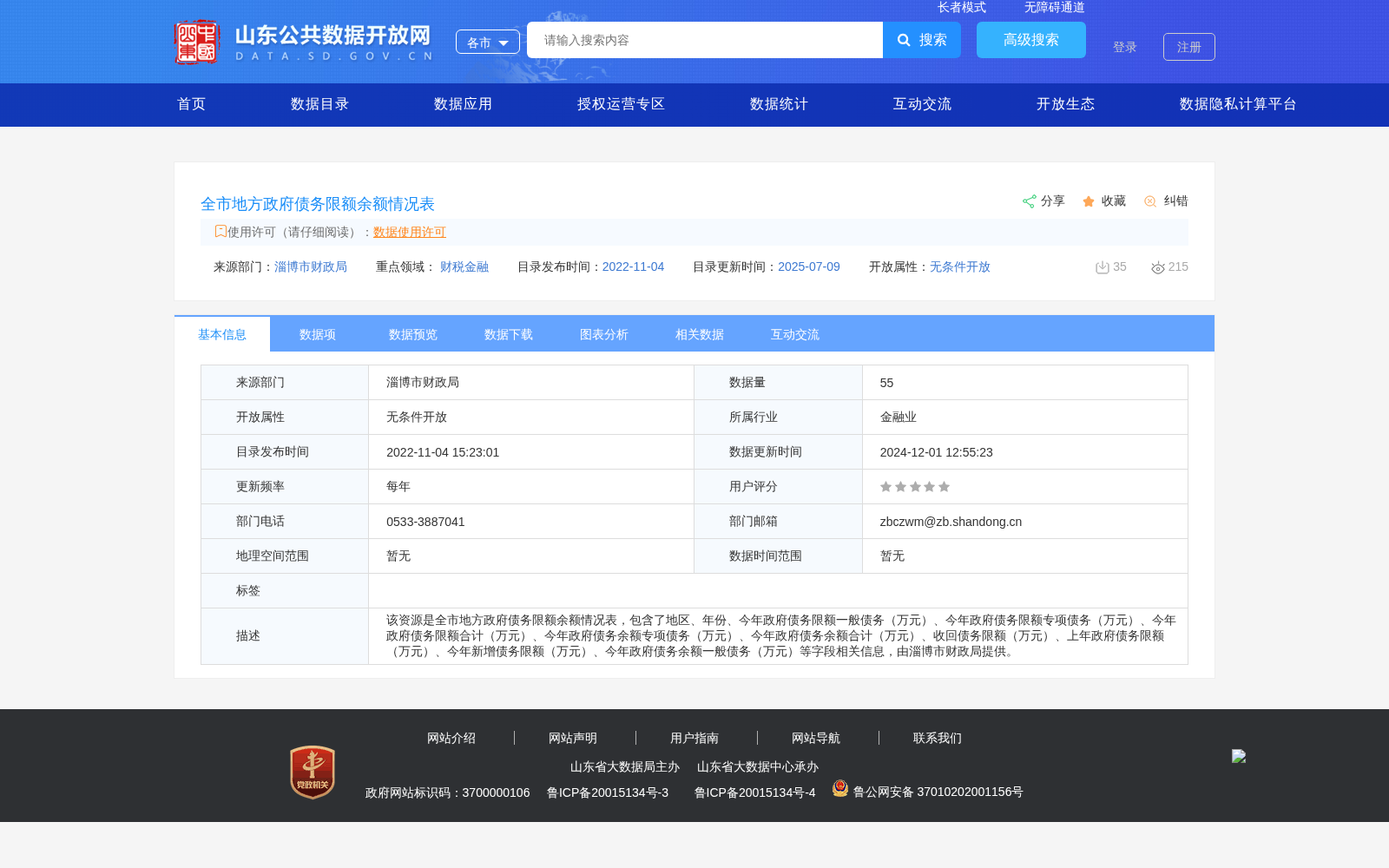Click the 登录 login link

(x=1125, y=47)
